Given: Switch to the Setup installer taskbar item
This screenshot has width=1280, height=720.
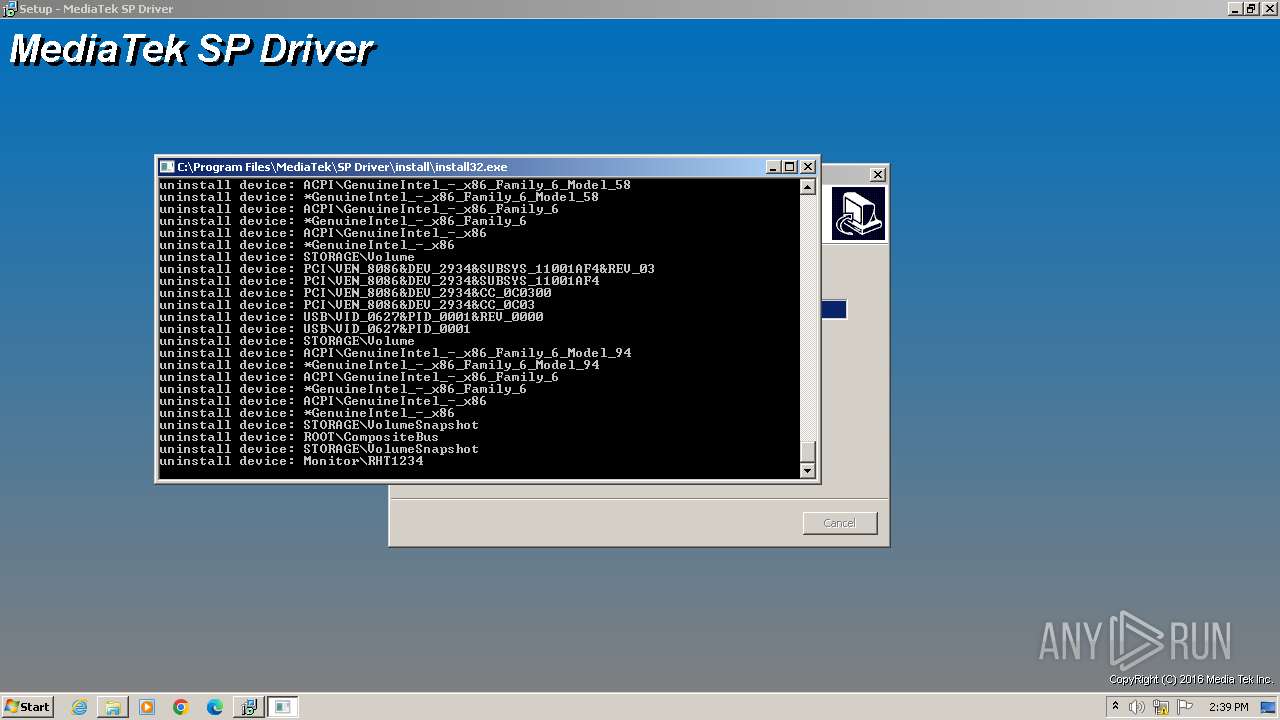Looking at the screenshot, I should (248, 707).
